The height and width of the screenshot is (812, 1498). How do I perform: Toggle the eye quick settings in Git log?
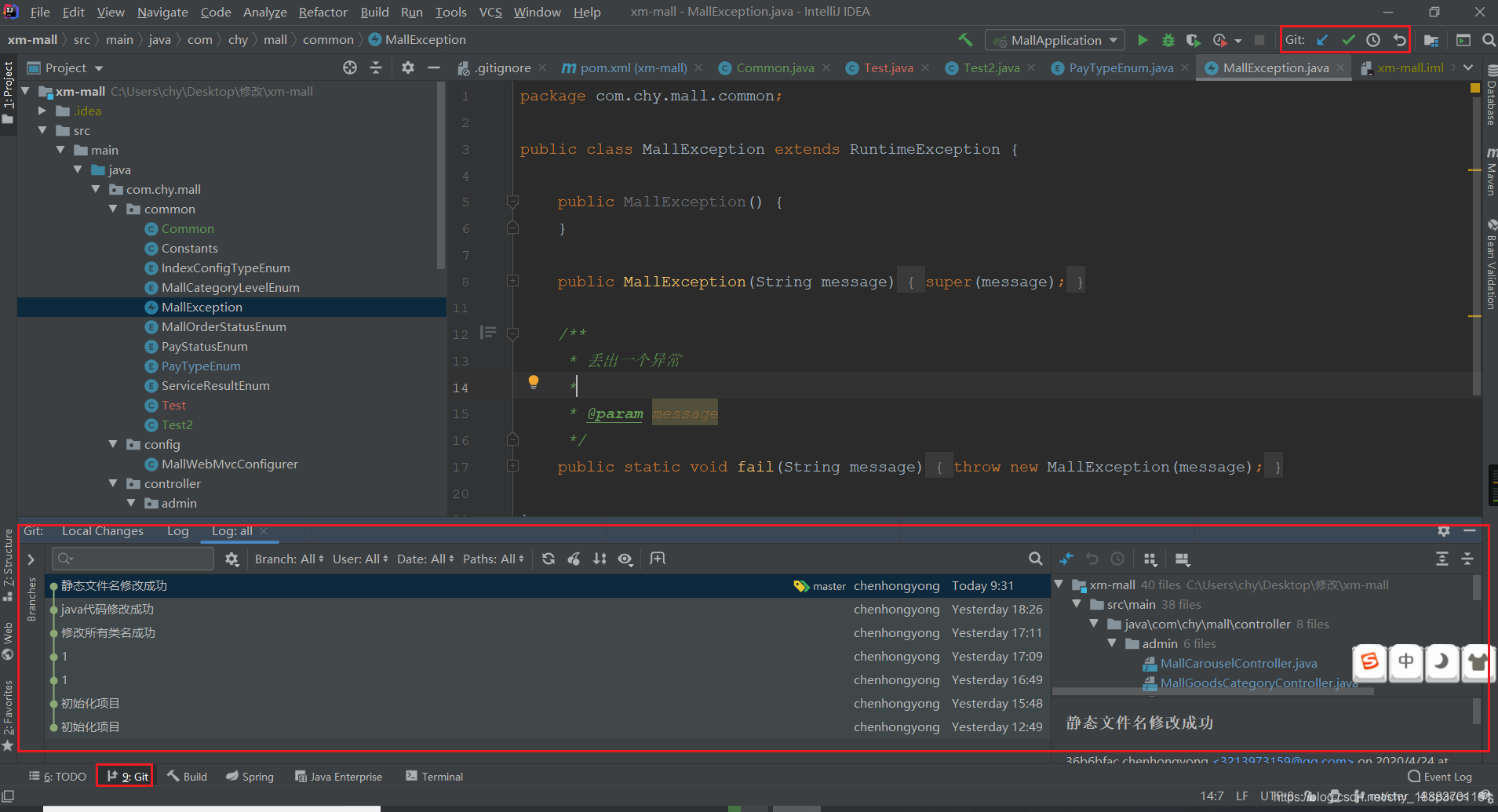[625, 559]
